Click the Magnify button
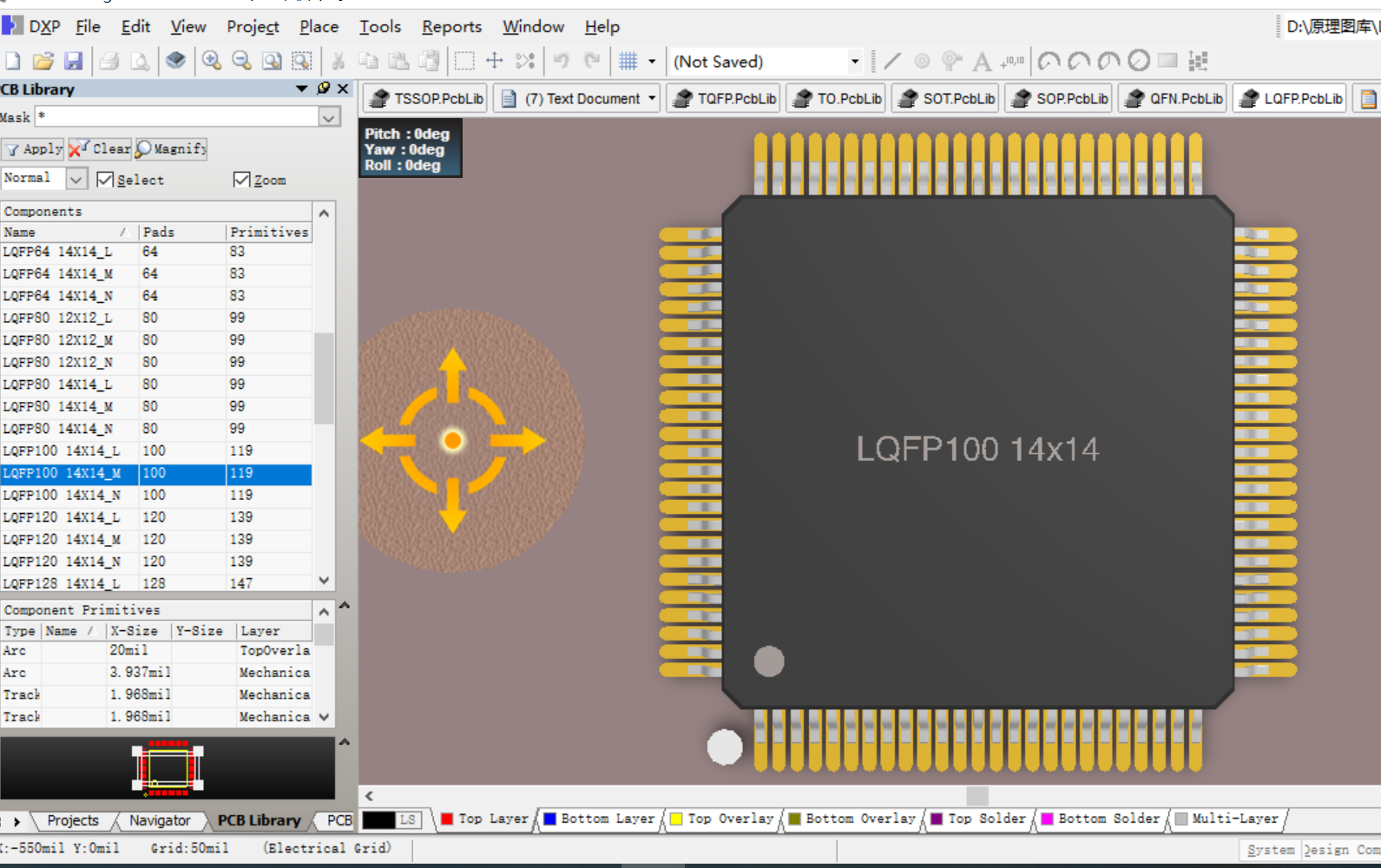 pos(172,148)
